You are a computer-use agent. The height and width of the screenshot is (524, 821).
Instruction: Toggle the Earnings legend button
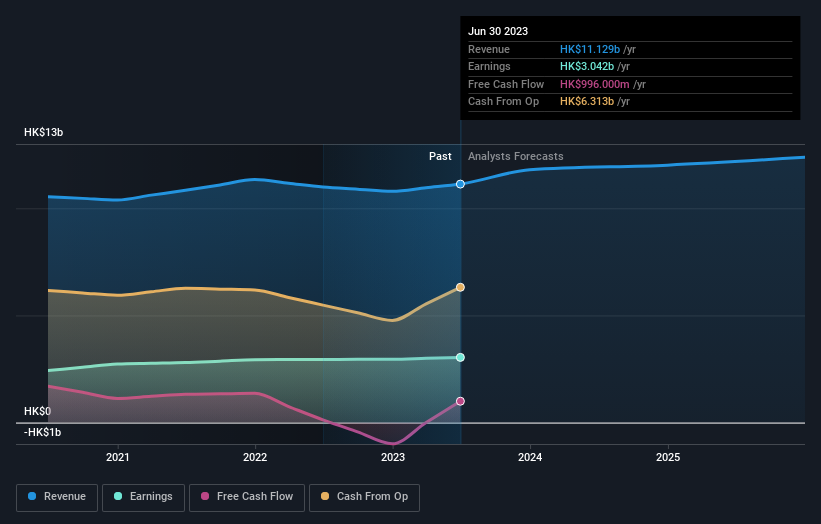pos(143,497)
